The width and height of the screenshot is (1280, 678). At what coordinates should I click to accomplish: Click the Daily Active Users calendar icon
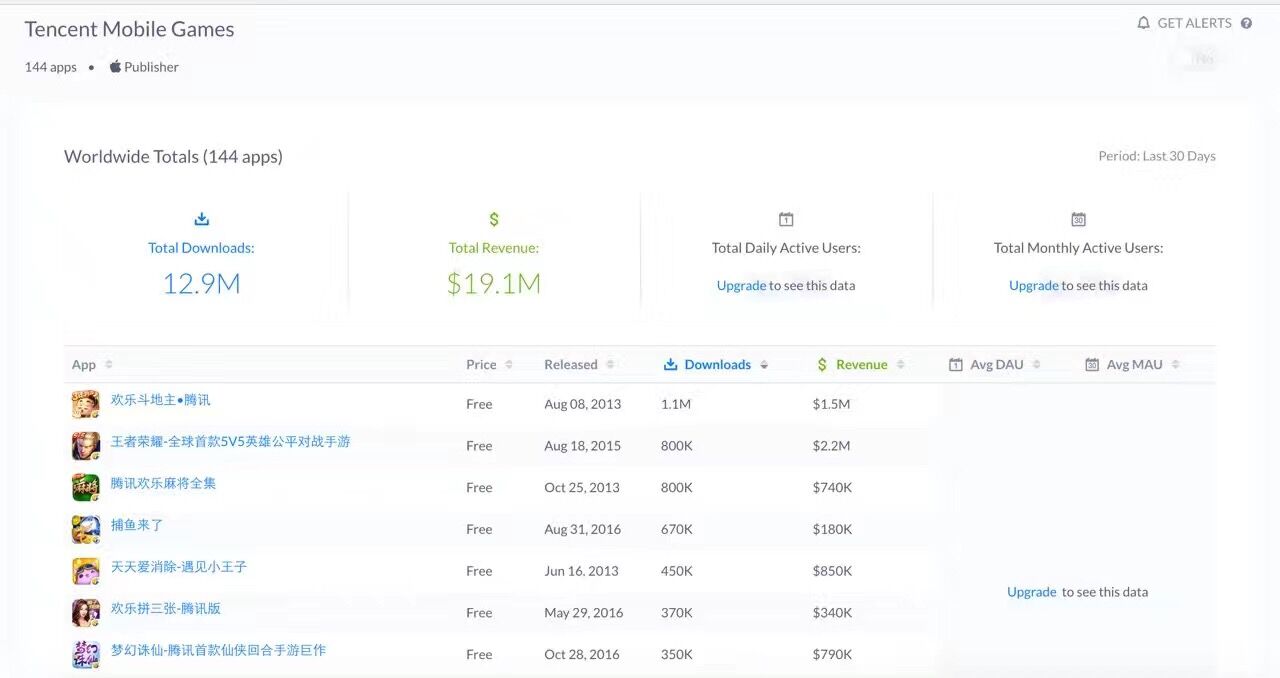point(786,219)
